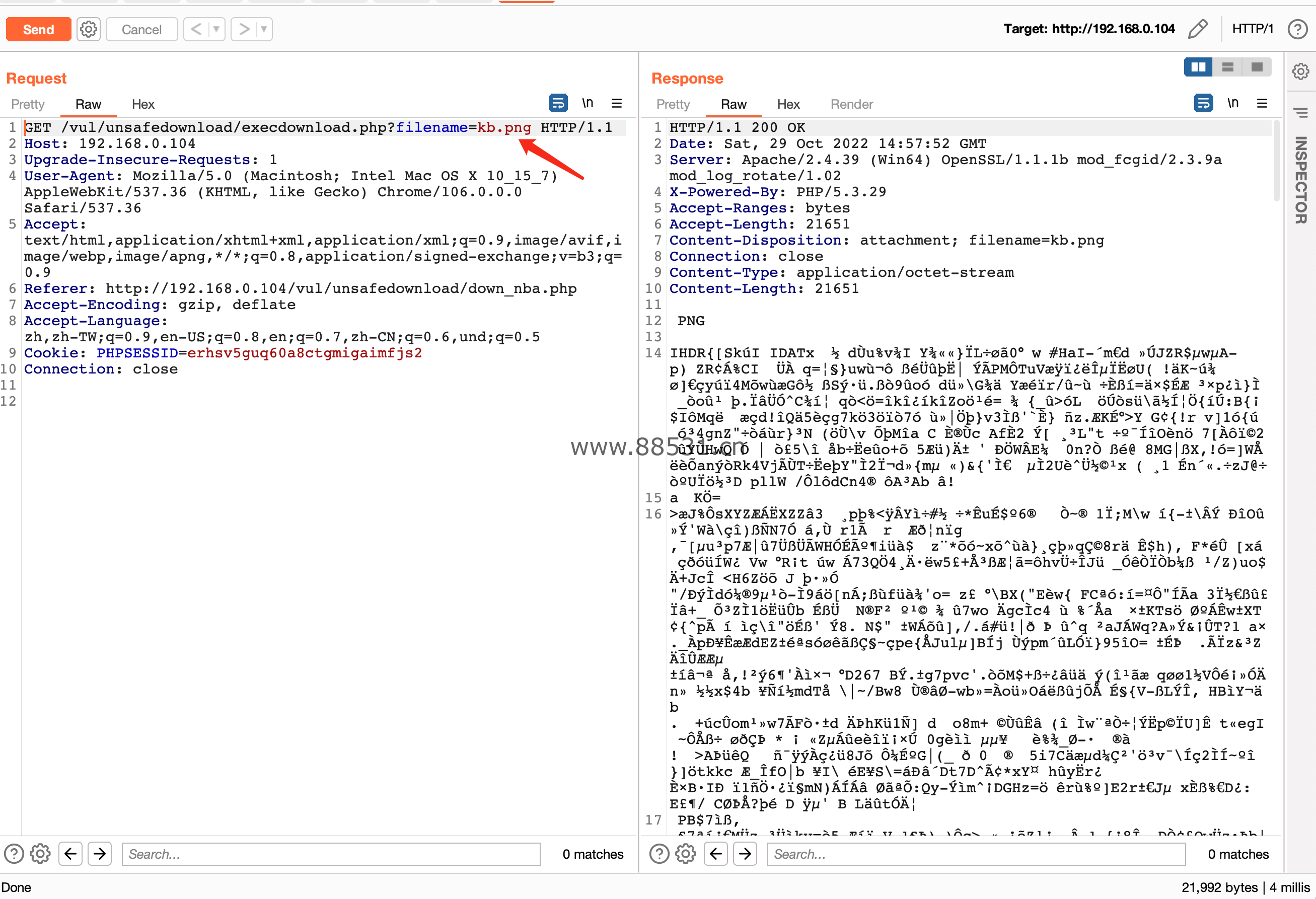This screenshot has height=899, width=1316.
Task: Jump to previous Request search match
Action: pyautogui.click(x=71, y=854)
